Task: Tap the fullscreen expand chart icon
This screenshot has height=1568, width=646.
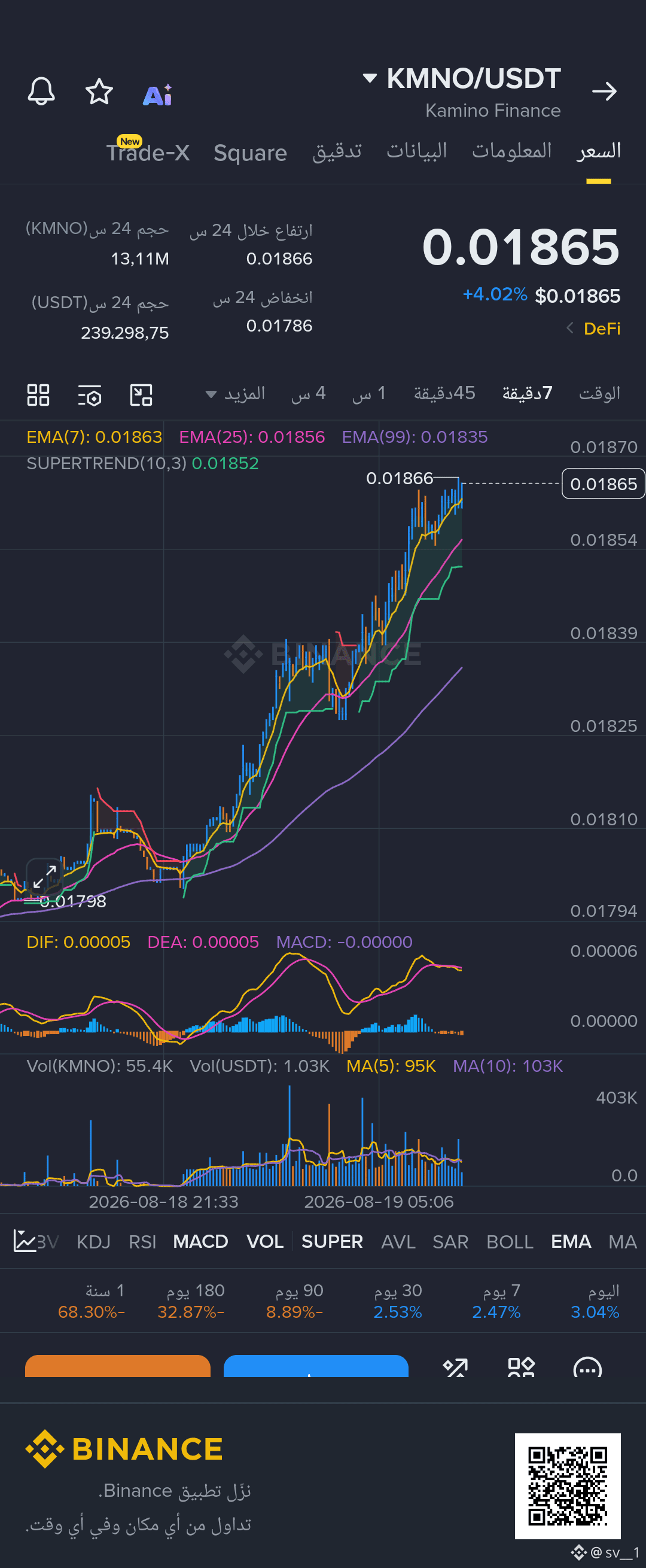Action: (44, 877)
